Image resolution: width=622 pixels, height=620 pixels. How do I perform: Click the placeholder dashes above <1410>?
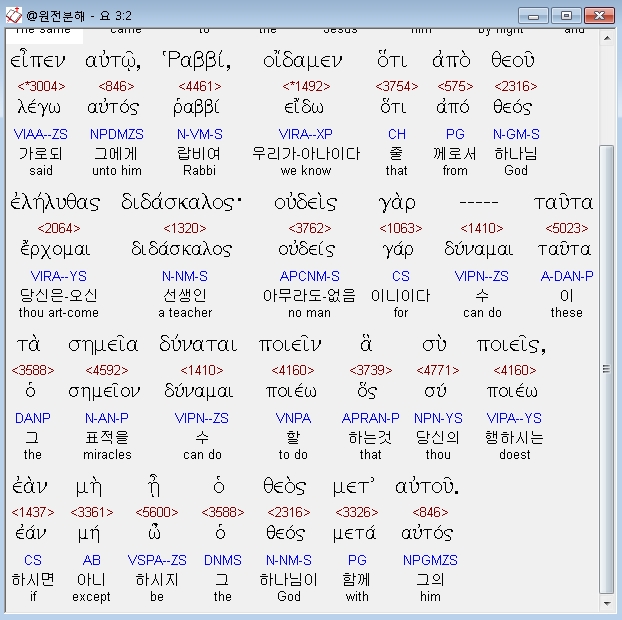click(x=479, y=203)
